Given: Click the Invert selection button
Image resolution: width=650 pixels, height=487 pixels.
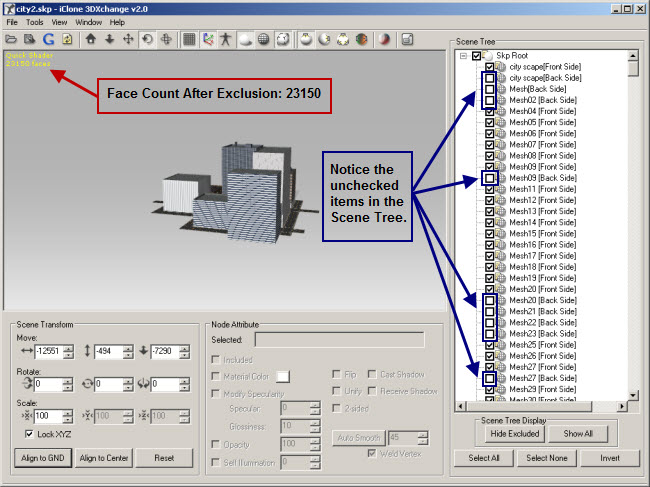Looking at the screenshot, I should click(x=610, y=458).
